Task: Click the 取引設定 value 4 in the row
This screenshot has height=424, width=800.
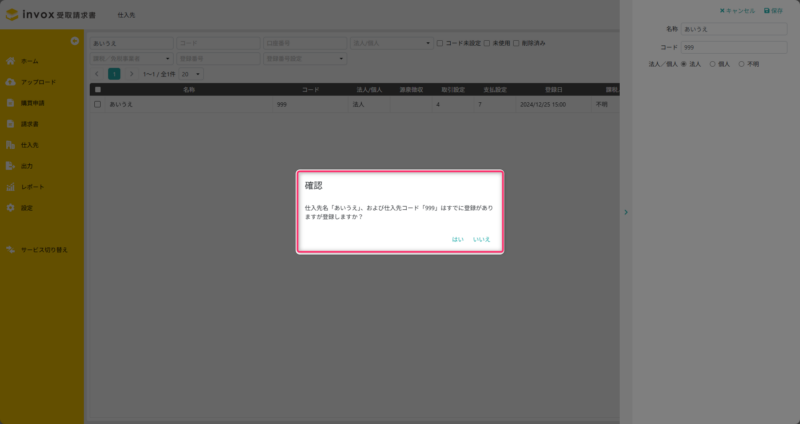Action: [x=453, y=104]
